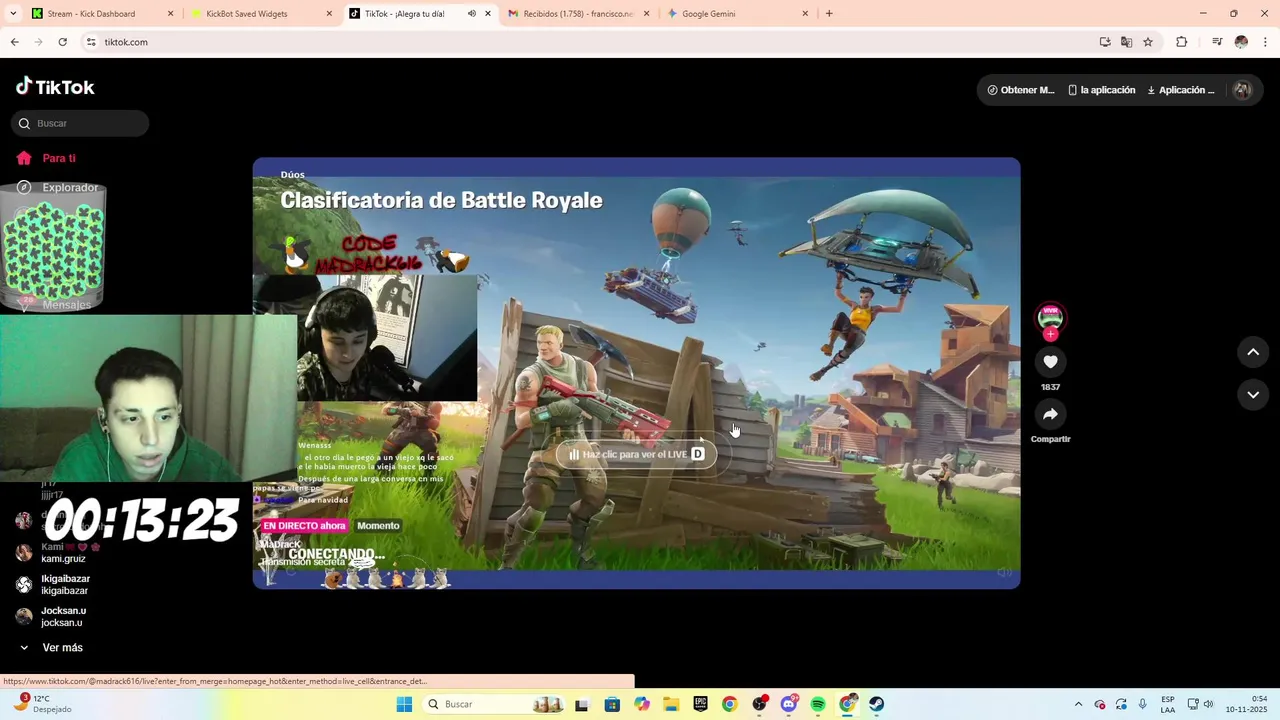This screenshot has width=1280, height=720.
Task: Open the Chrome profile avatar
Action: pyautogui.click(x=1241, y=42)
